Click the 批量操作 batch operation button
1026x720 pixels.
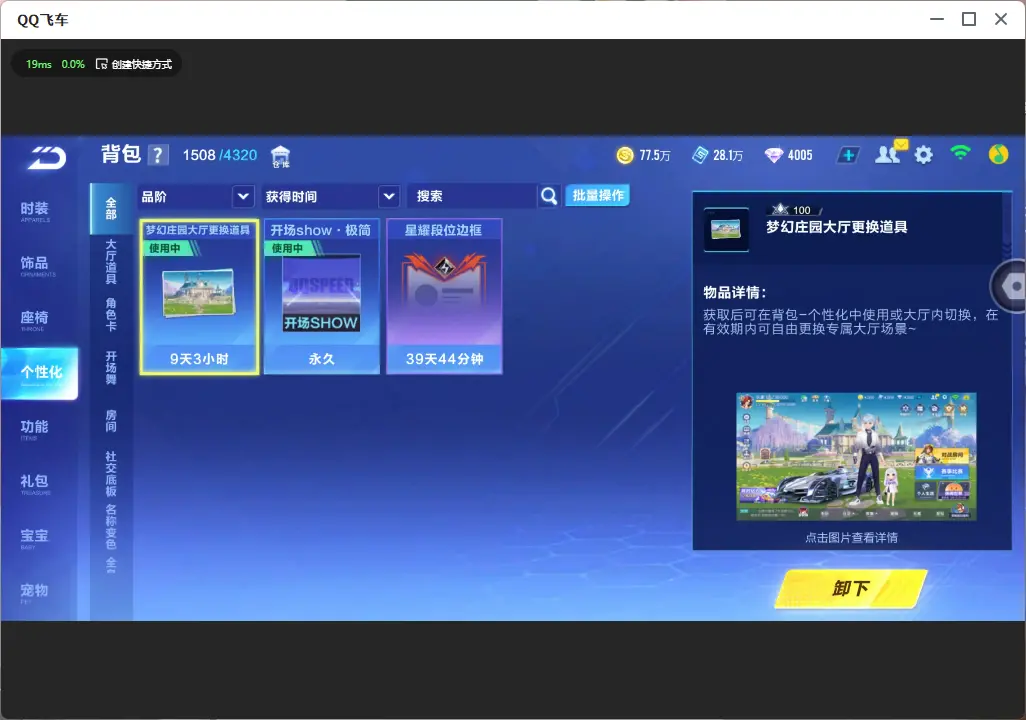point(597,195)
